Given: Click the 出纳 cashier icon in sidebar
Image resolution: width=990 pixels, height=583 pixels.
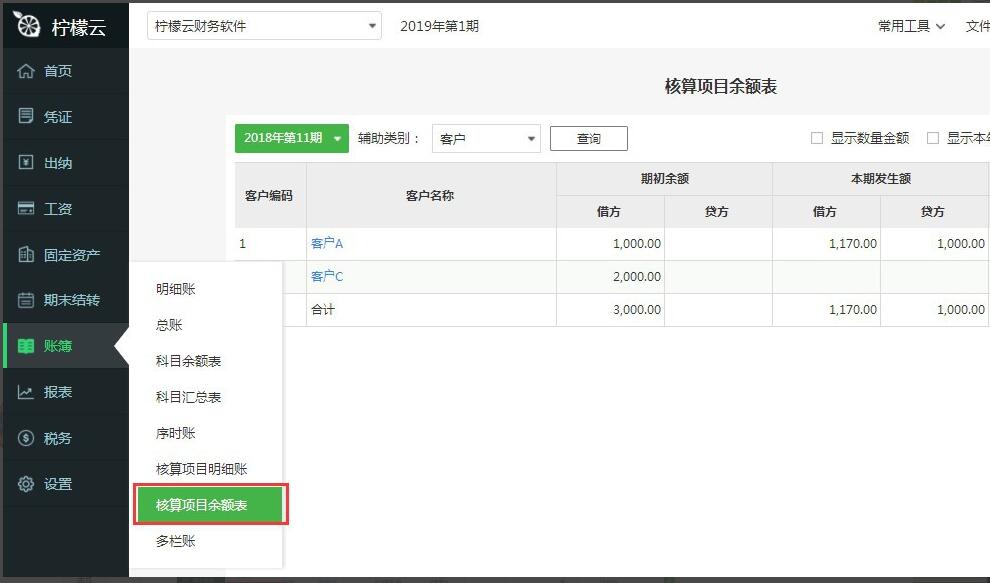Looking at the screenshot, I should [x=26, y=162].
